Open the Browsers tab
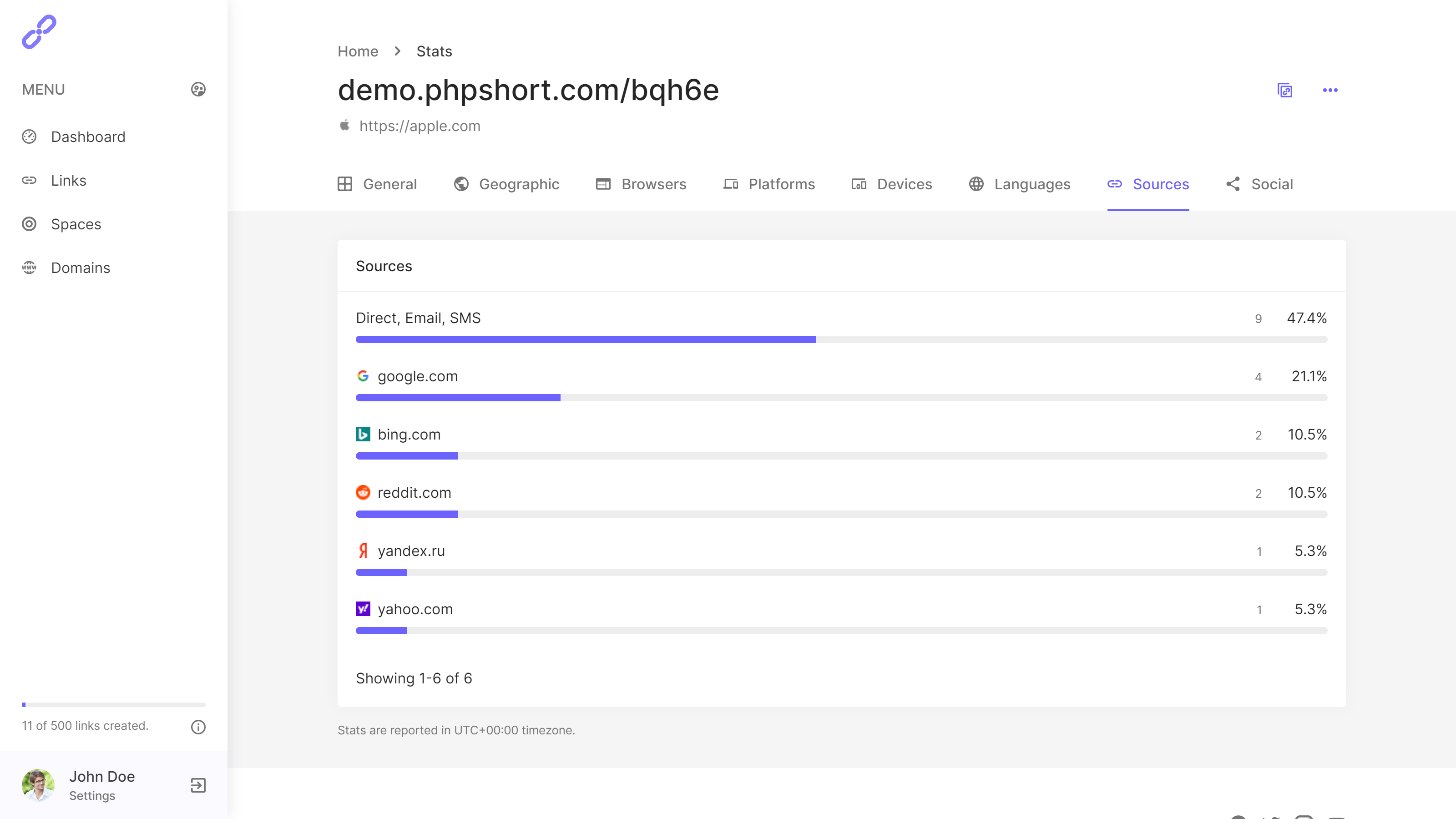 click(641, 184)
